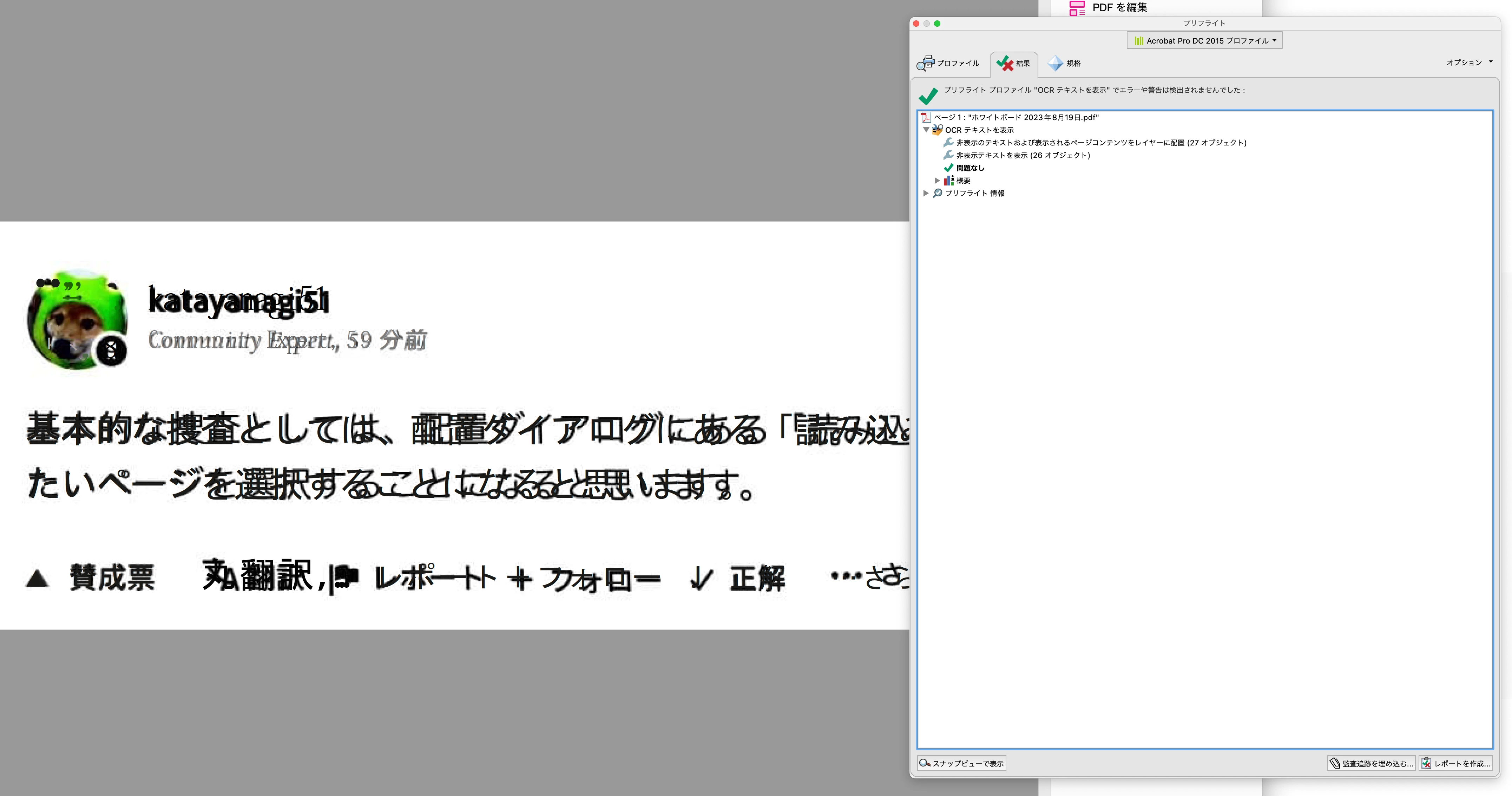The image size is (1512, 796).
Task: Click the PDF file icon for ページ 1
Action: [926, 117]
